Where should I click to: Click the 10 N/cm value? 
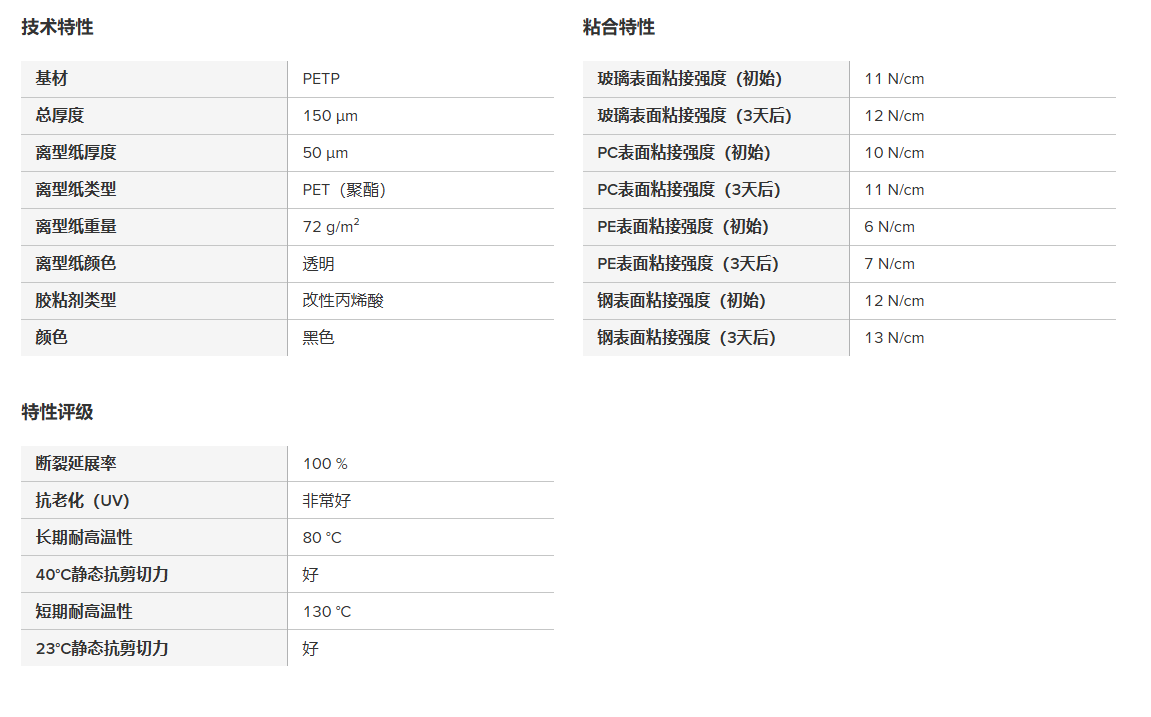coord(894,153)
